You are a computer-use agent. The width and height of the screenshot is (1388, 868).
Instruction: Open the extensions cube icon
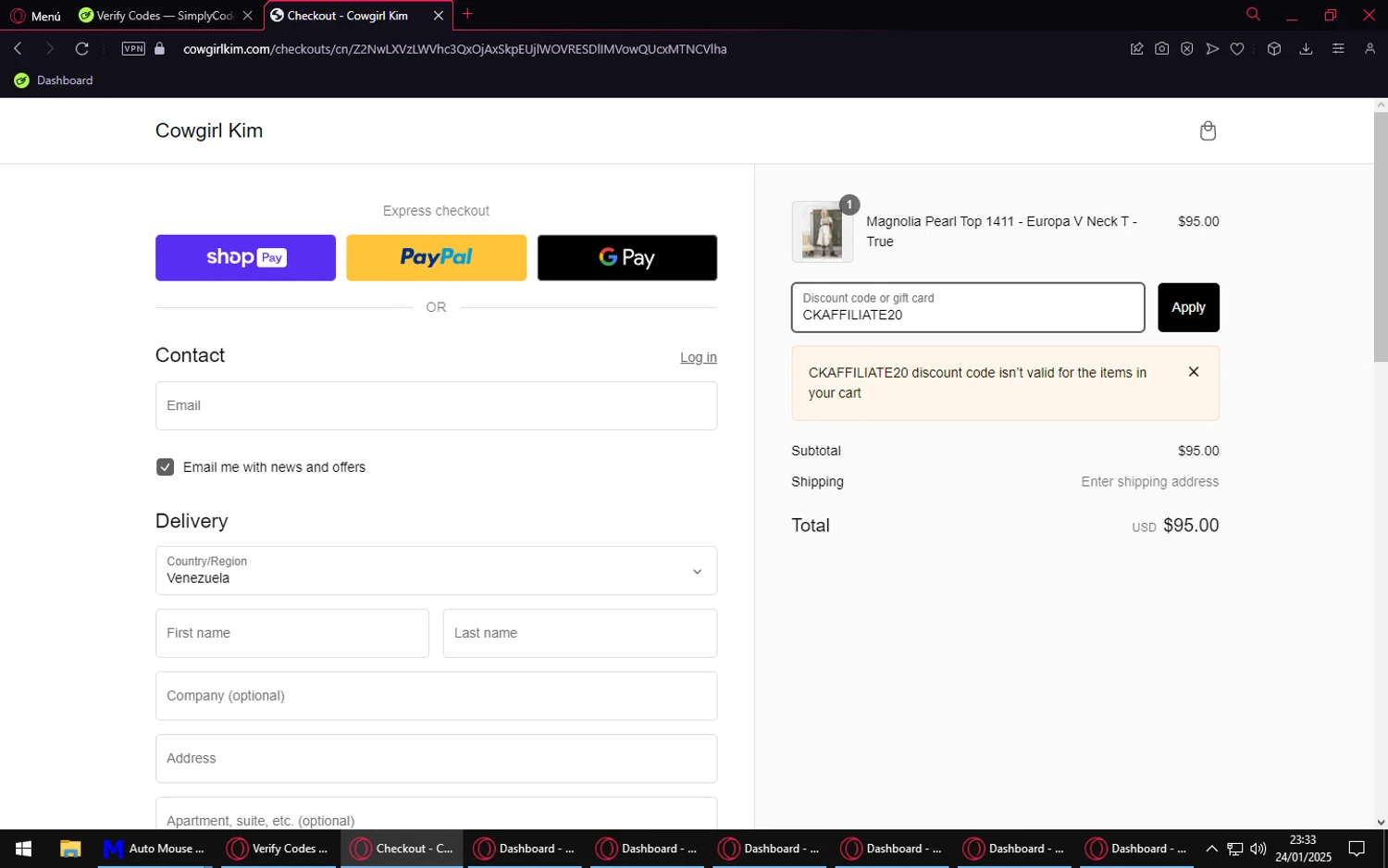tap(1274, 49)
